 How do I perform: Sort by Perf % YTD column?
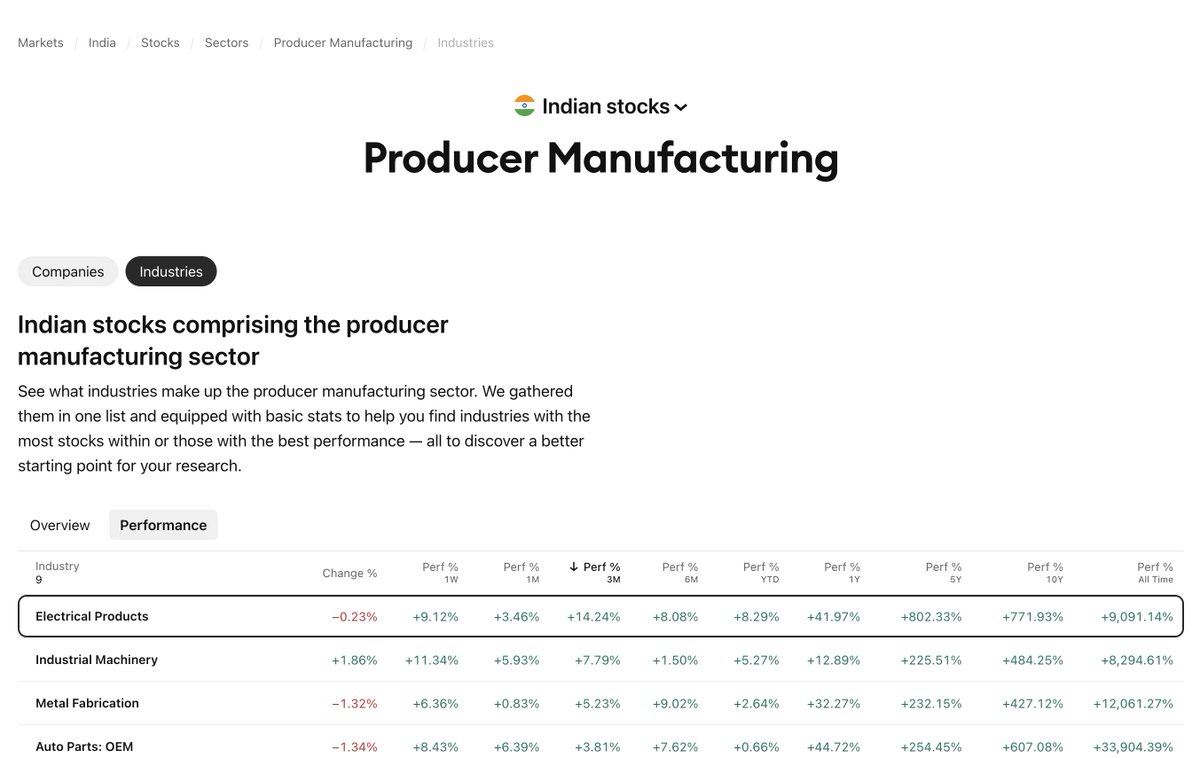pos(760,572)
